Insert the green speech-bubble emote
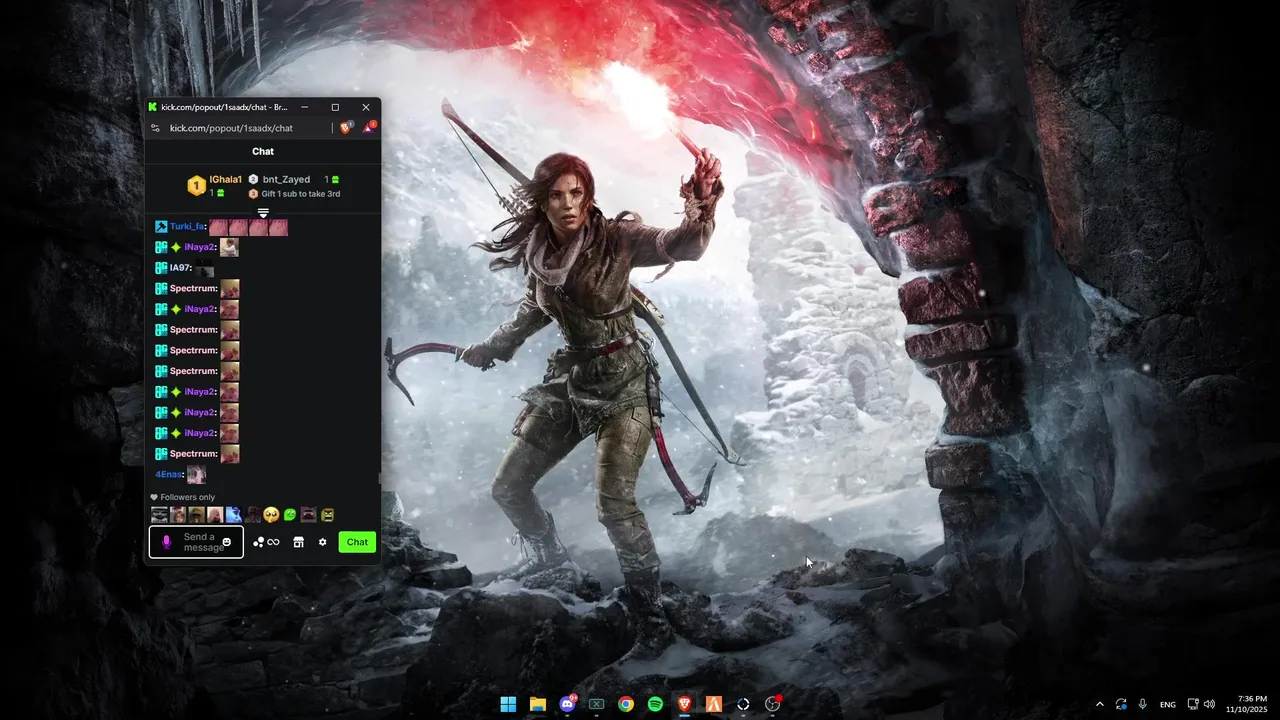Screen dimensions: 1280x720 [290, 515]
